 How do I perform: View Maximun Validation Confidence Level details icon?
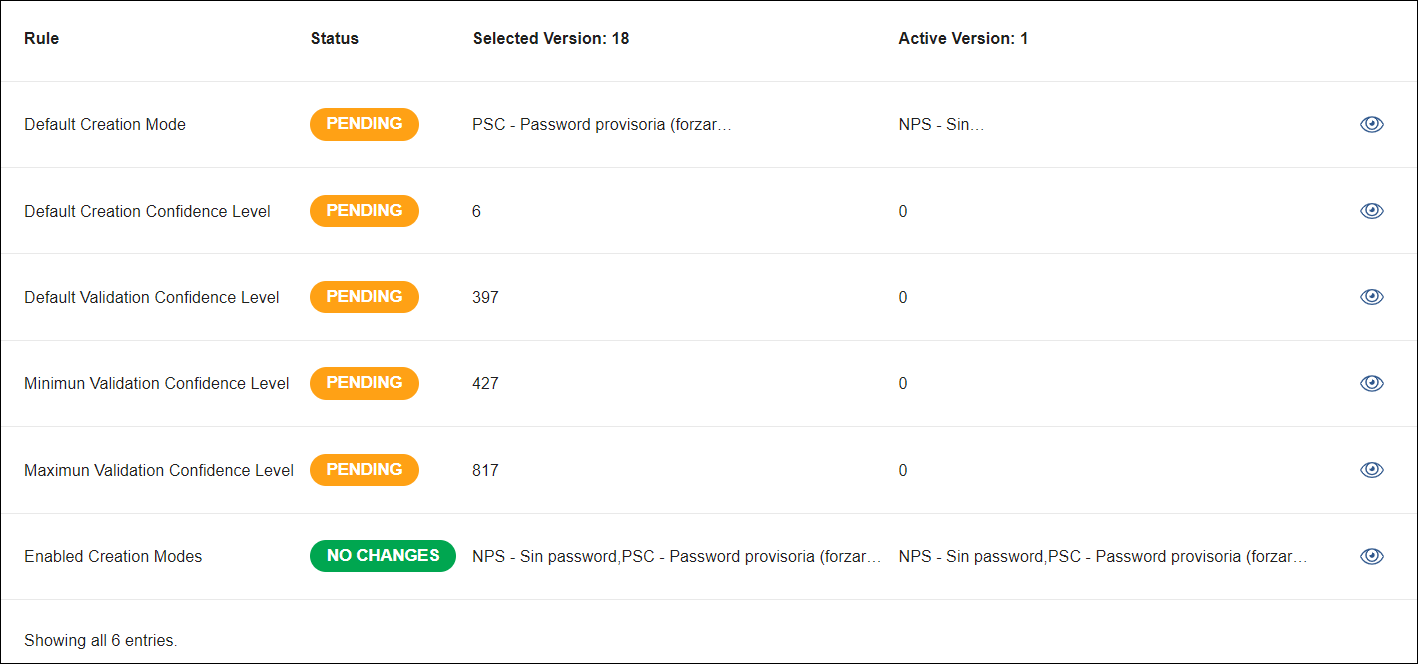(1371, 470)
